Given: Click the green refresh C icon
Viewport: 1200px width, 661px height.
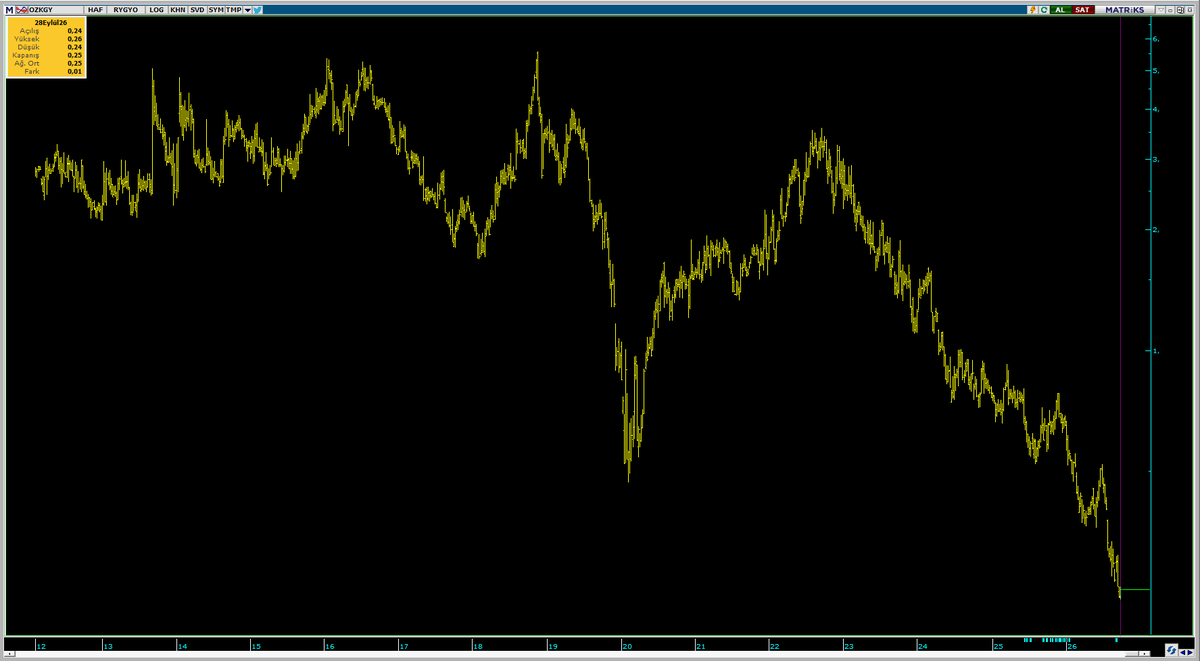Looking at the screenshot, I should pos(1044,9).
